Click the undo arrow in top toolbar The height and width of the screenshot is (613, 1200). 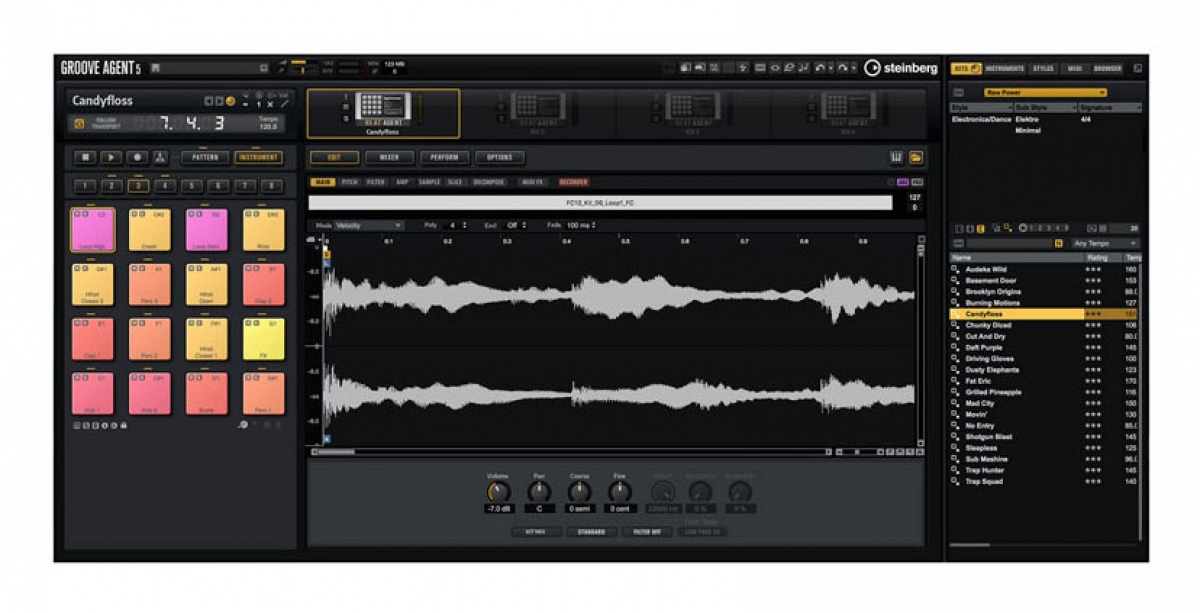tap(821, 68)
